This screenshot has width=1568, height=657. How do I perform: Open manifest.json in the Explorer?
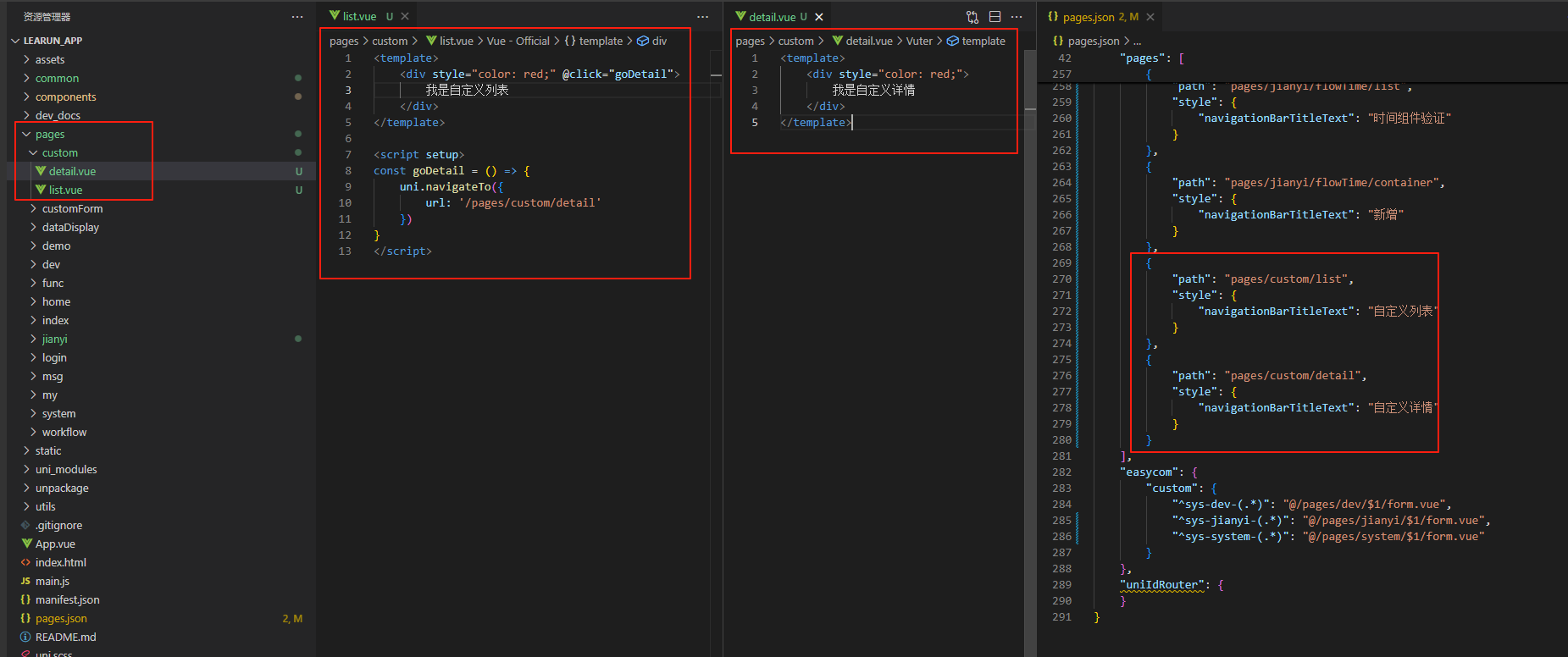[x=67, y=600]
